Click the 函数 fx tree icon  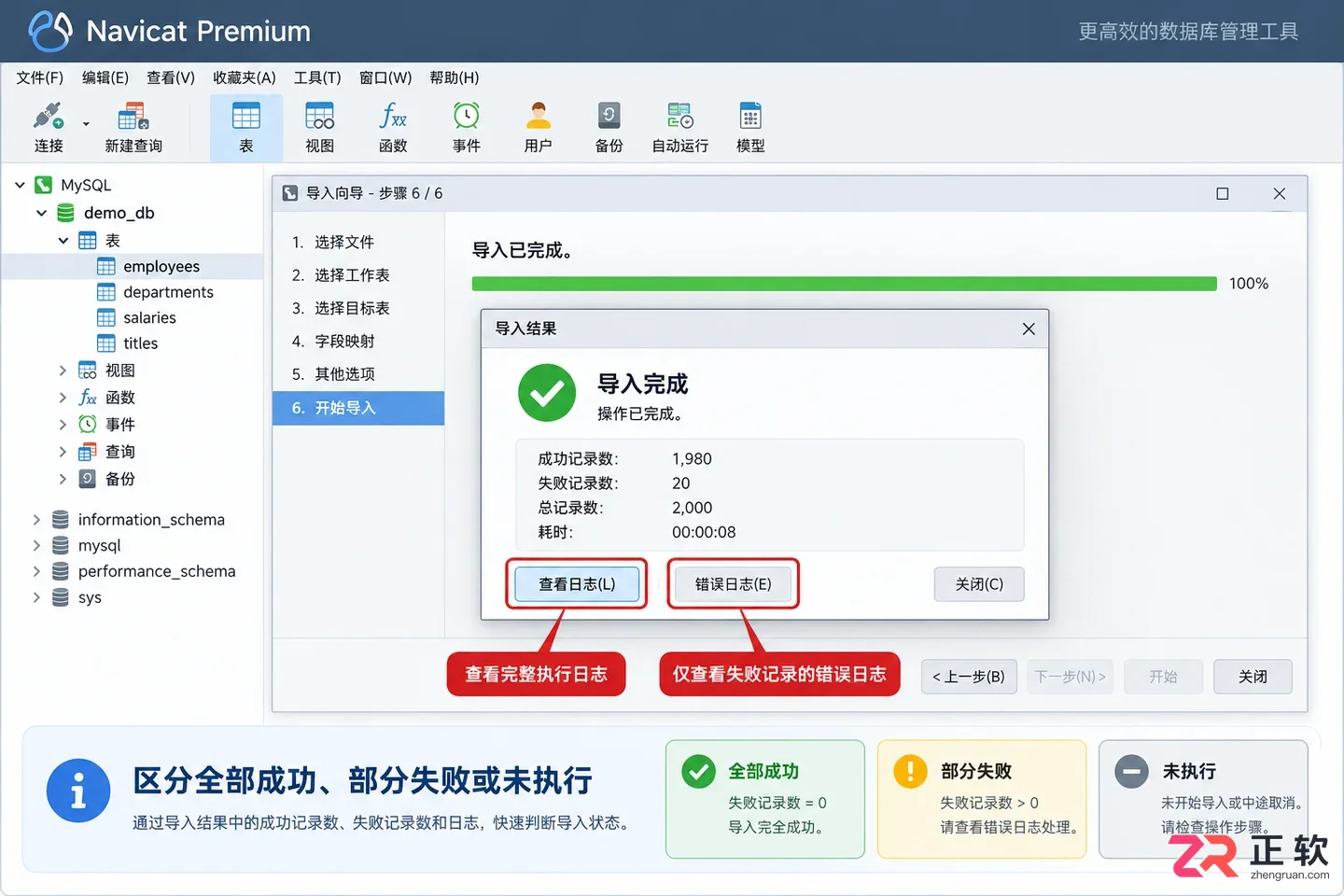click(87, 398)
